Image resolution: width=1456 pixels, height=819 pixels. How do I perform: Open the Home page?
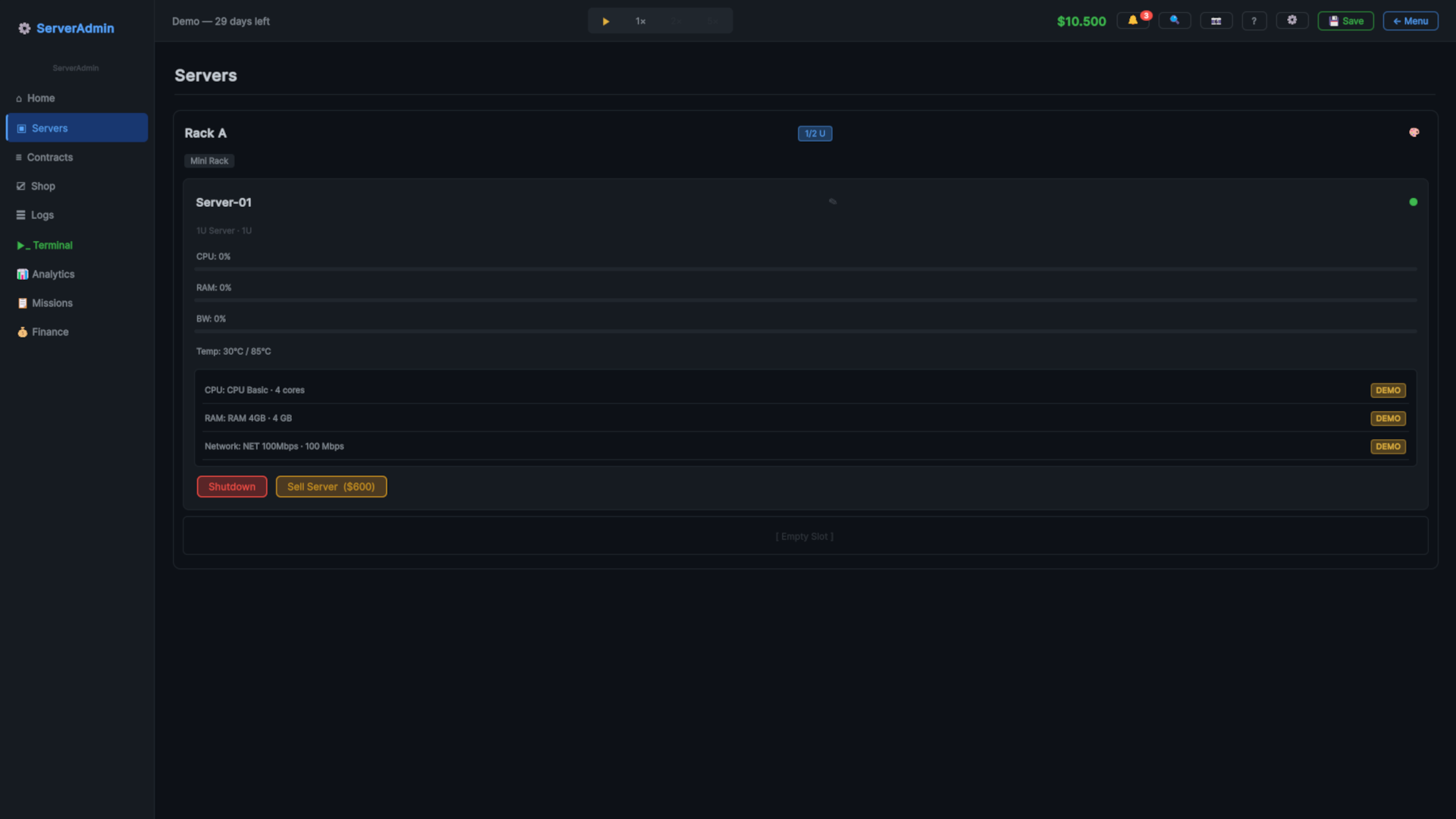click(x=77, y=98)
